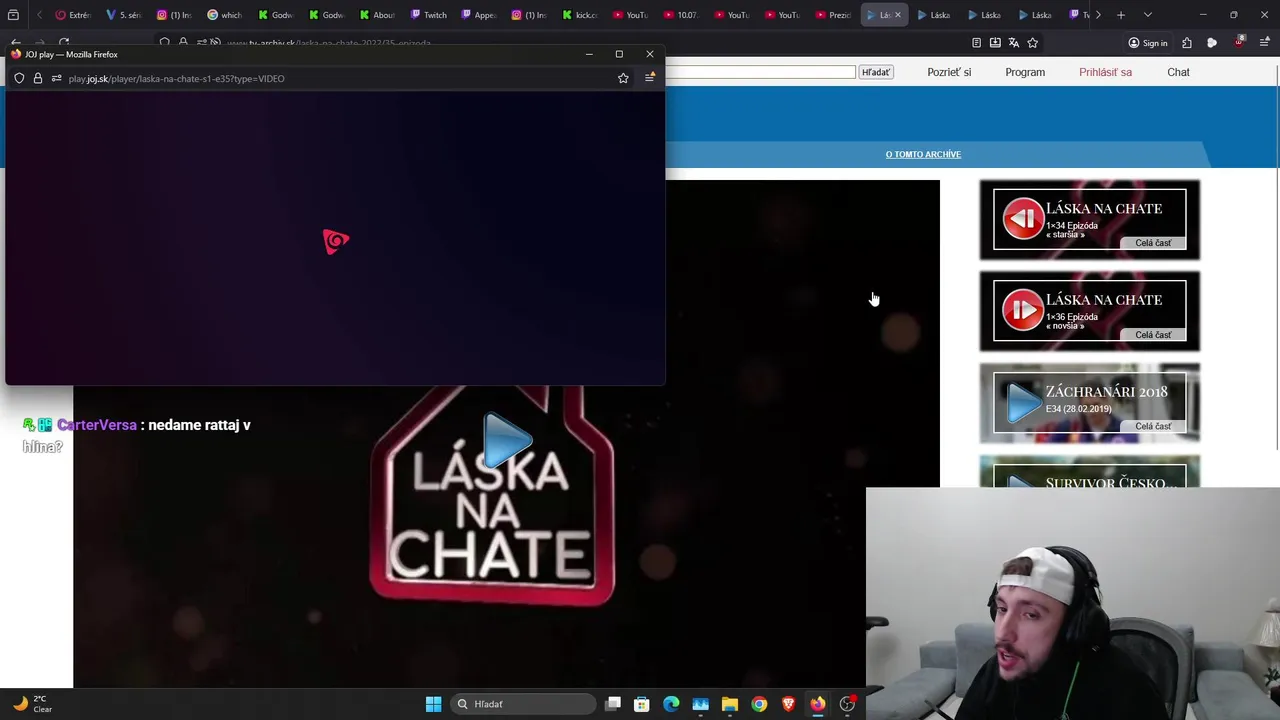Click the Firefox View icon at tab bar start
The width and height of the screenshot is (1280, 720).
tap(13, 15)
